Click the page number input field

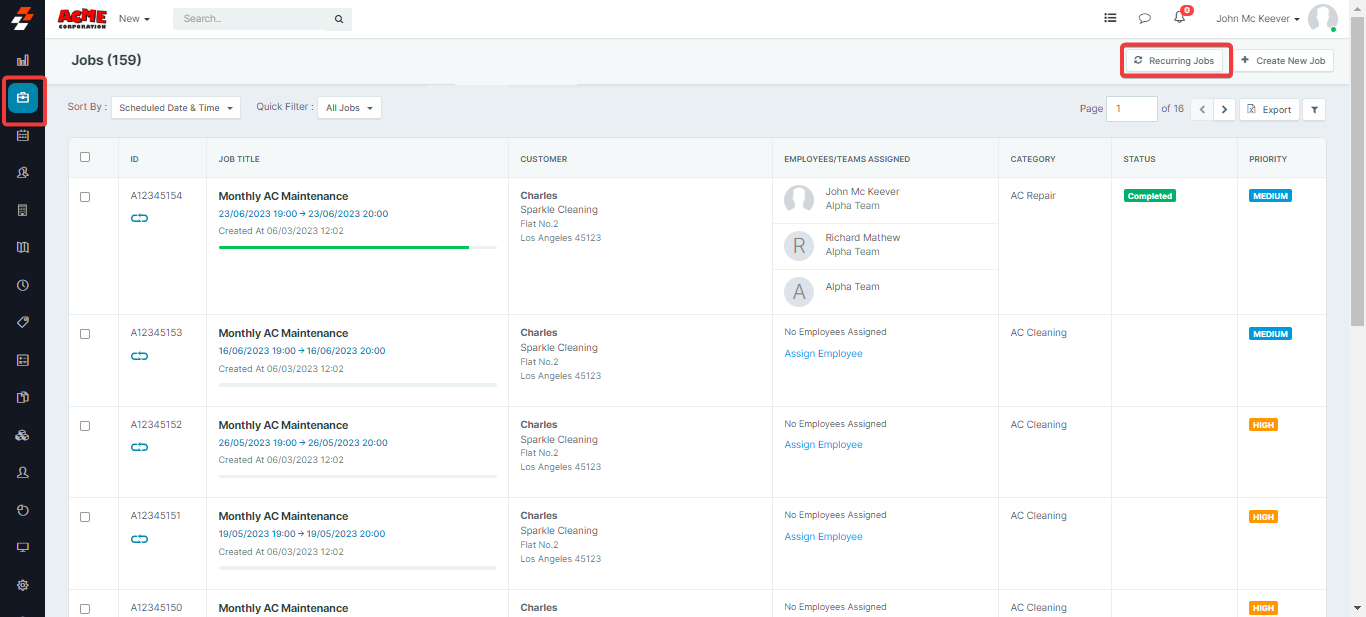[x=1131, y=109]
